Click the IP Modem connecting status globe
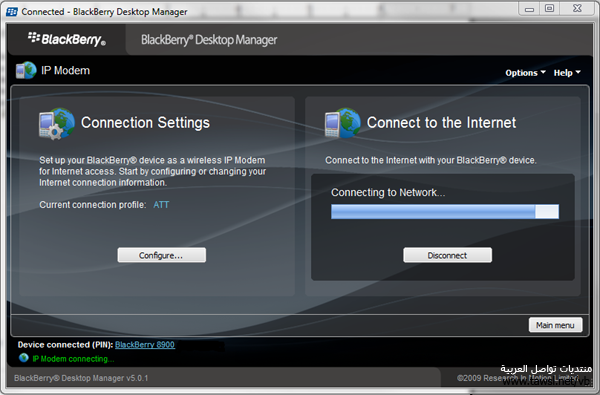The width and height of the screenshot is (600, 395). 24,358
